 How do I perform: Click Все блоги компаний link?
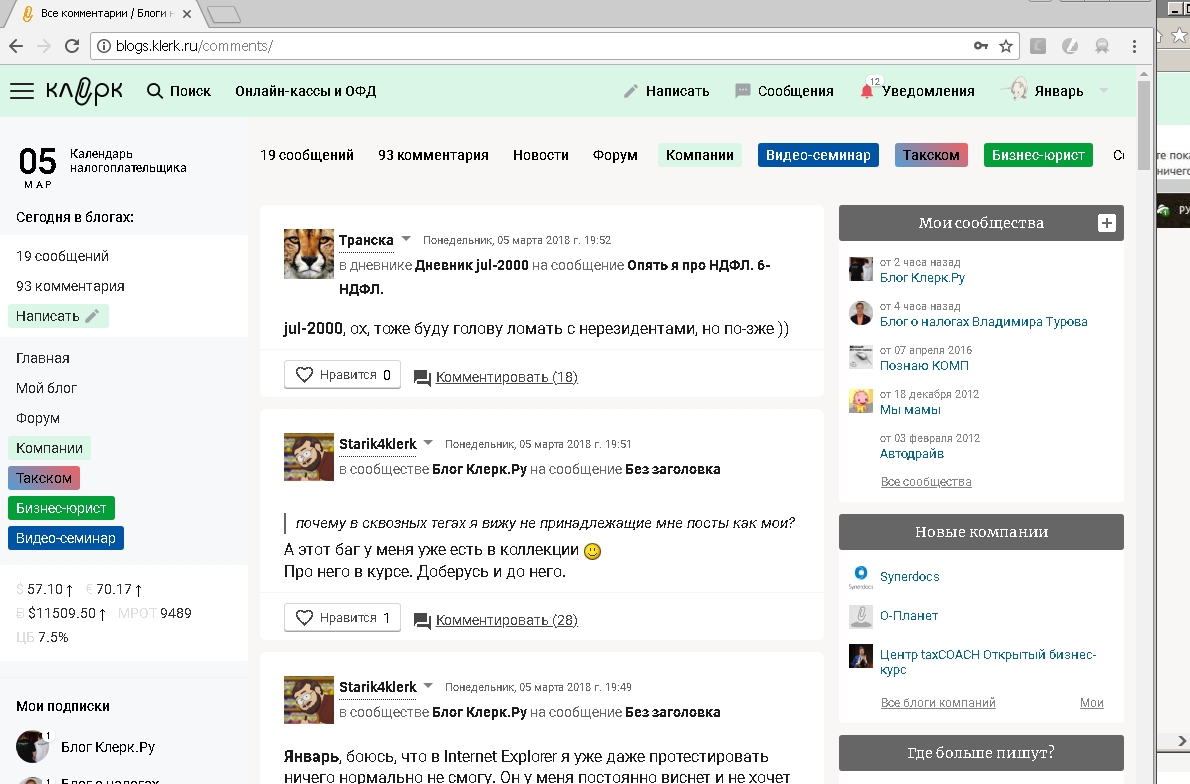[x=938, y=703]
